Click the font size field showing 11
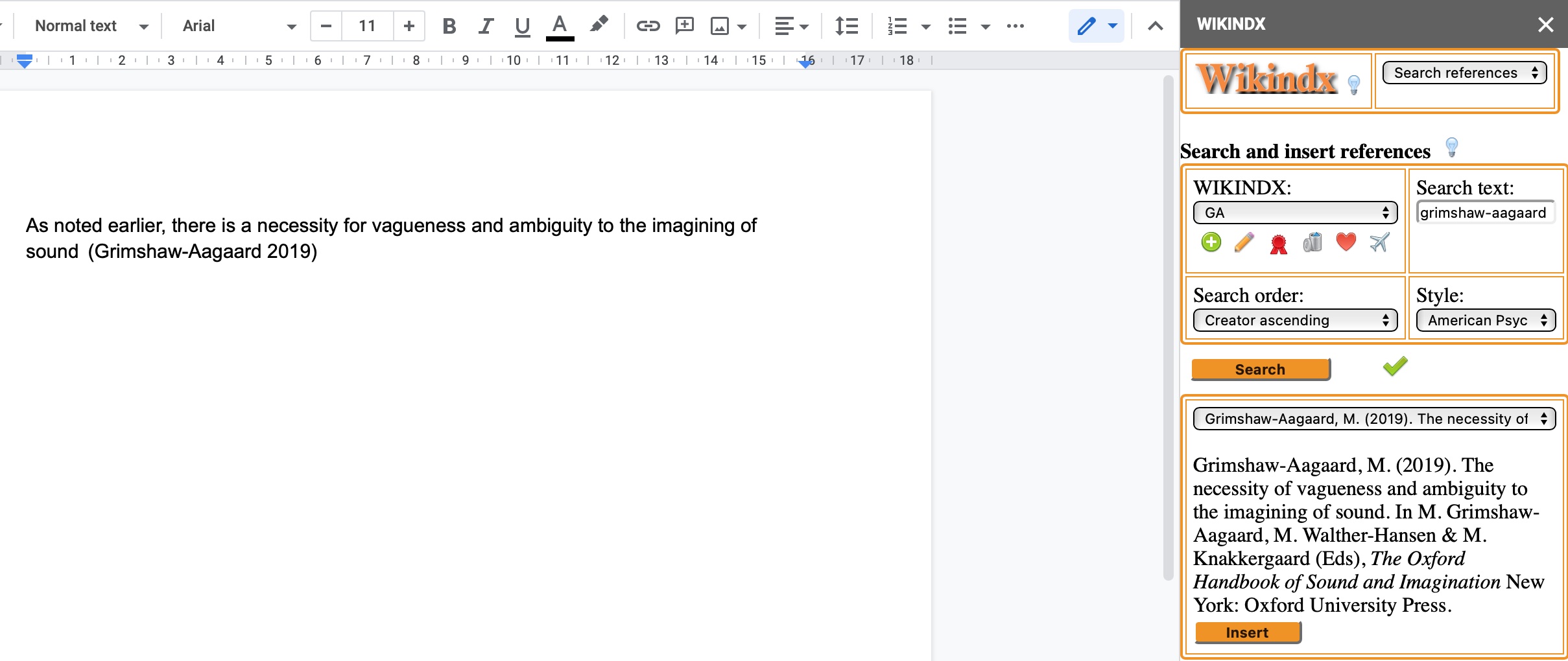Image resolution: width=1568 pixels, height=661 pixels. click(x=367, y=26)
